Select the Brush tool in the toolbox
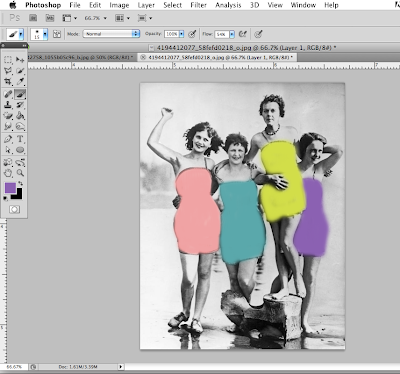The width and height of the screenshot is (400, 374). [20, 94]
